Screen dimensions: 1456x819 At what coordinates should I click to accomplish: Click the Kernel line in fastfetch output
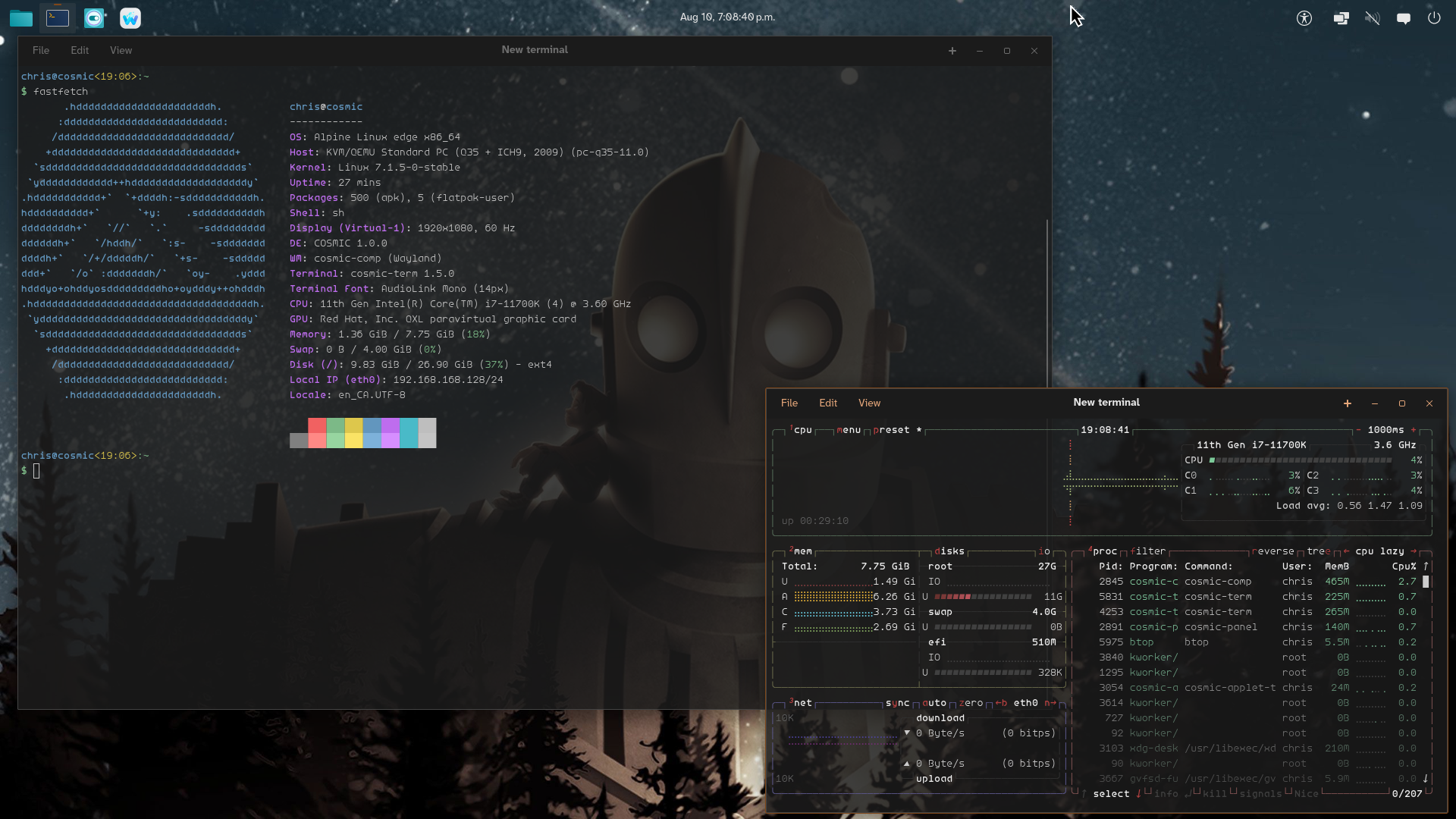point(375,168)
